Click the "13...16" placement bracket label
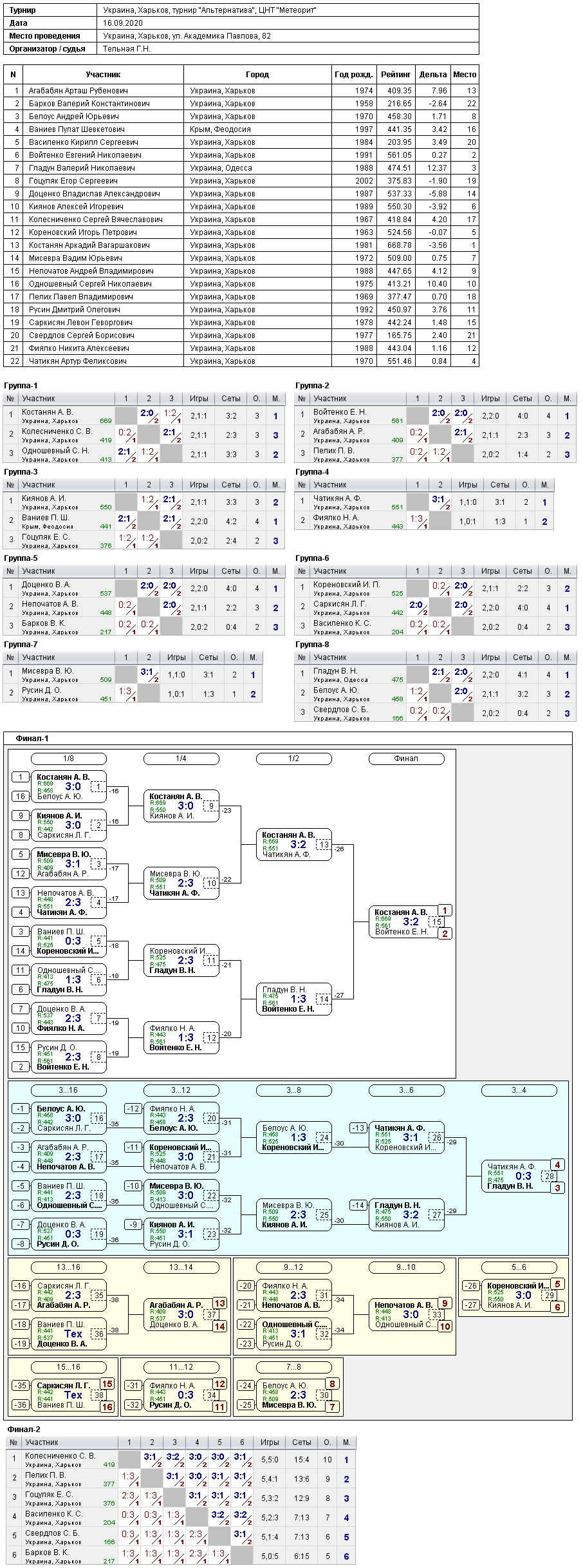Screen dimensions: 583x1568 (68, 1267)
